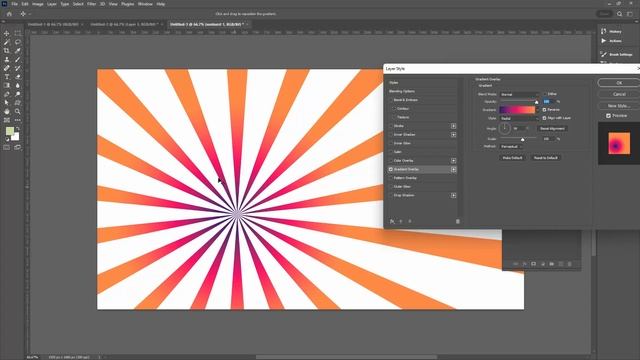Open the Edit Toolbar three-dots menu
This screenshot has width=640, height=360.
[x=18, y=120]
